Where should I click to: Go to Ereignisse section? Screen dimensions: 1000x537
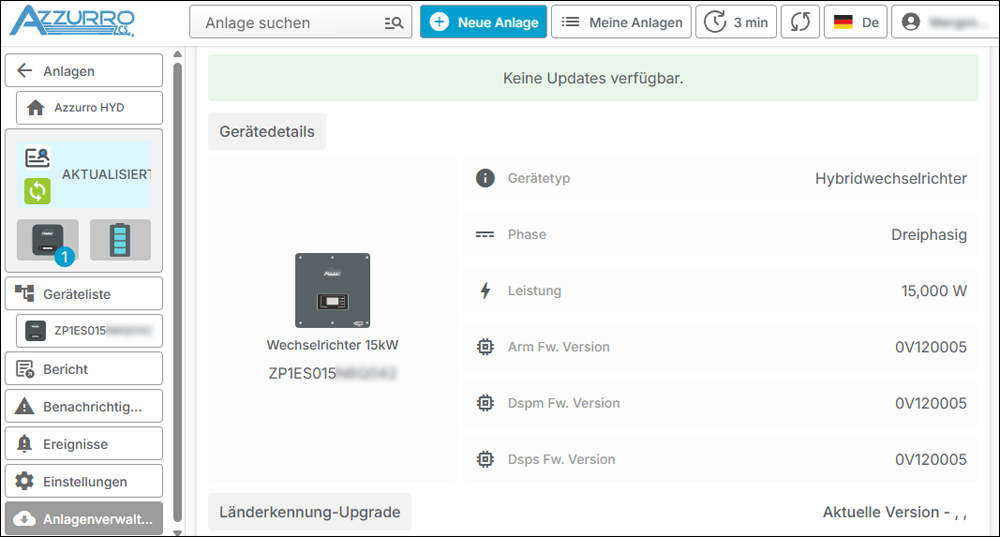pos(84,444)
